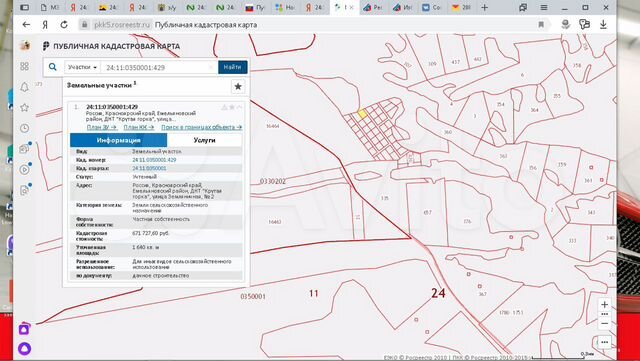The width and height of the screenshot is (640, 361).
Task: Open the purple Yandex market bag icon
Action: tap(24, 329)
